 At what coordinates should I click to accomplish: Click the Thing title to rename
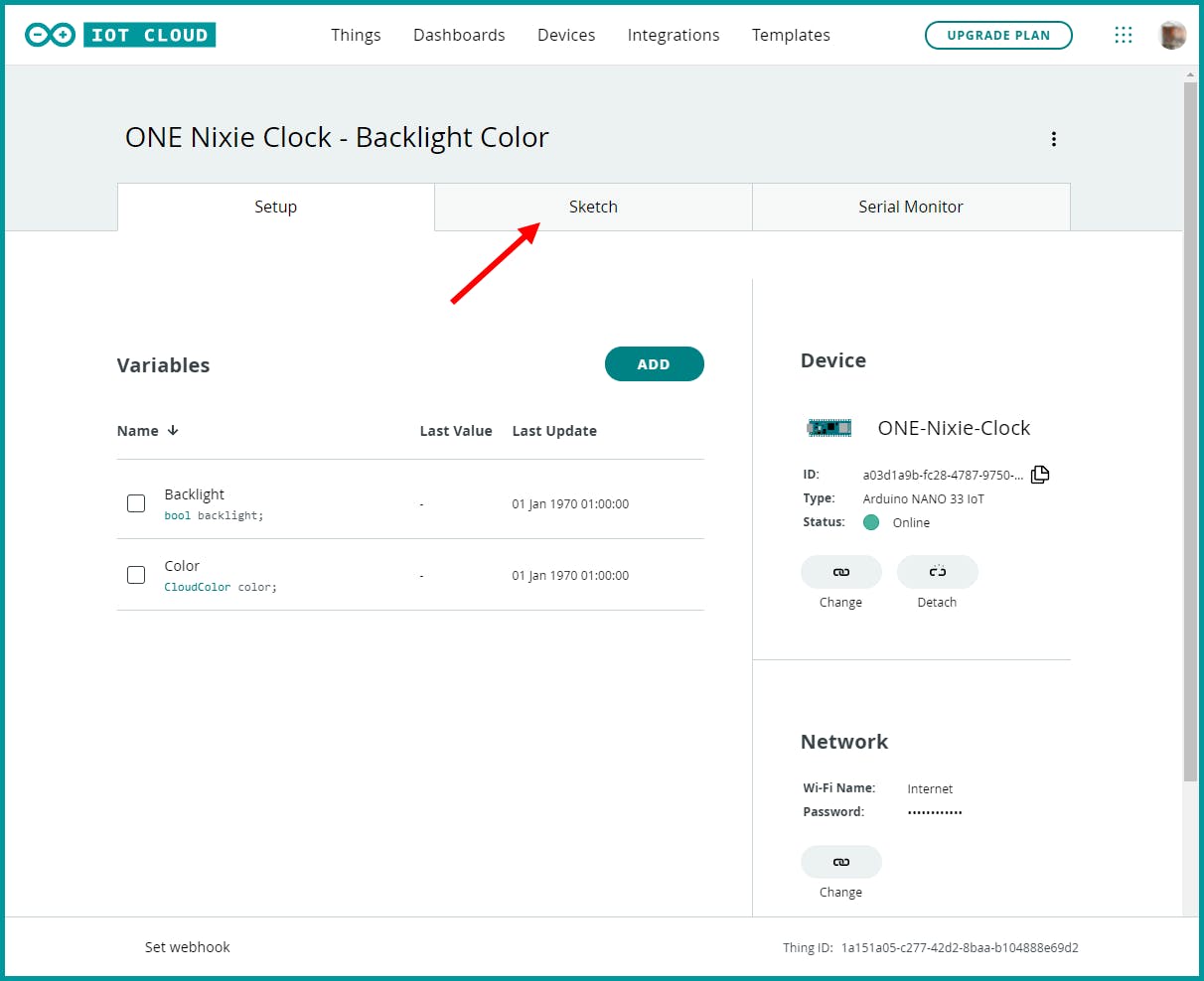337,137
